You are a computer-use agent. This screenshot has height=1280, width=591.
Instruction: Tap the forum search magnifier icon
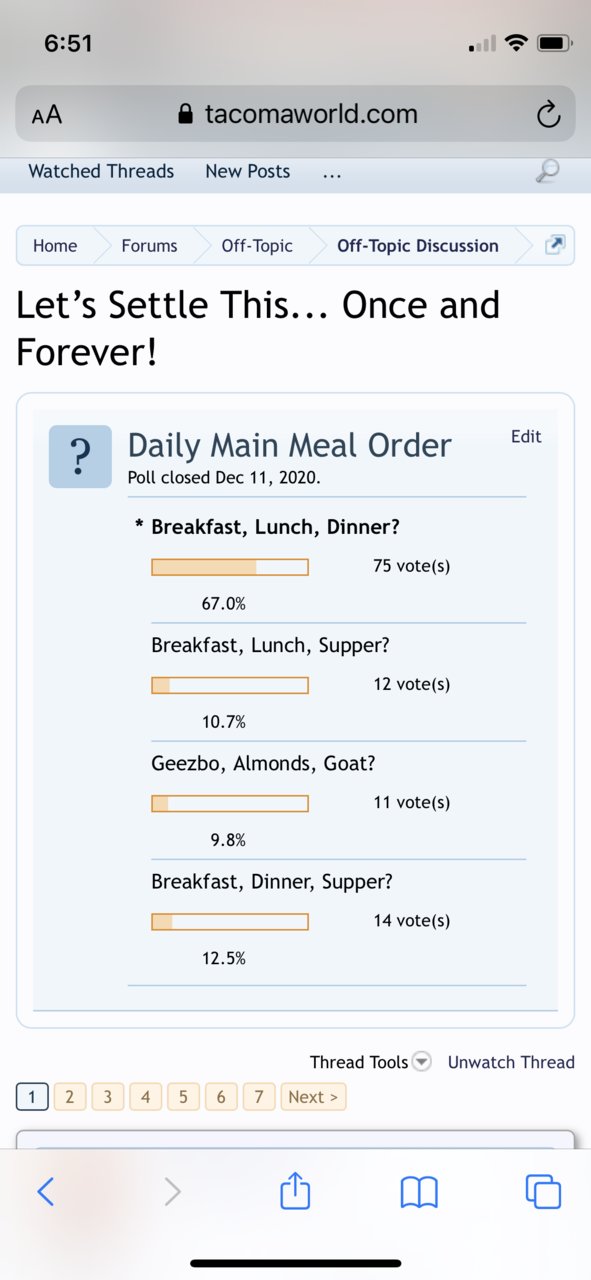pyautogui.click(x=547, y=172)
